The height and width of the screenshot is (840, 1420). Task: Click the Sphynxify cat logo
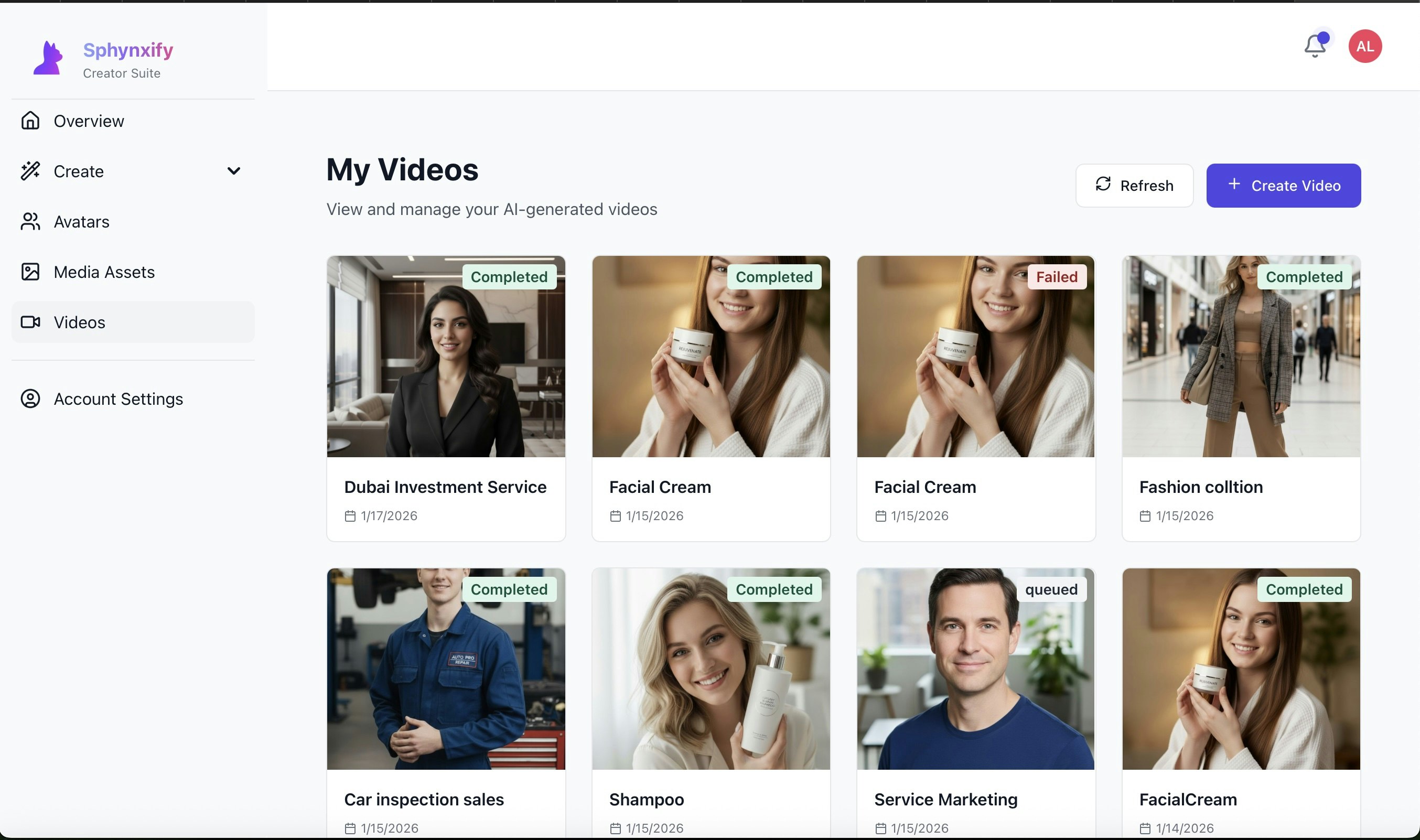(48, 58)
